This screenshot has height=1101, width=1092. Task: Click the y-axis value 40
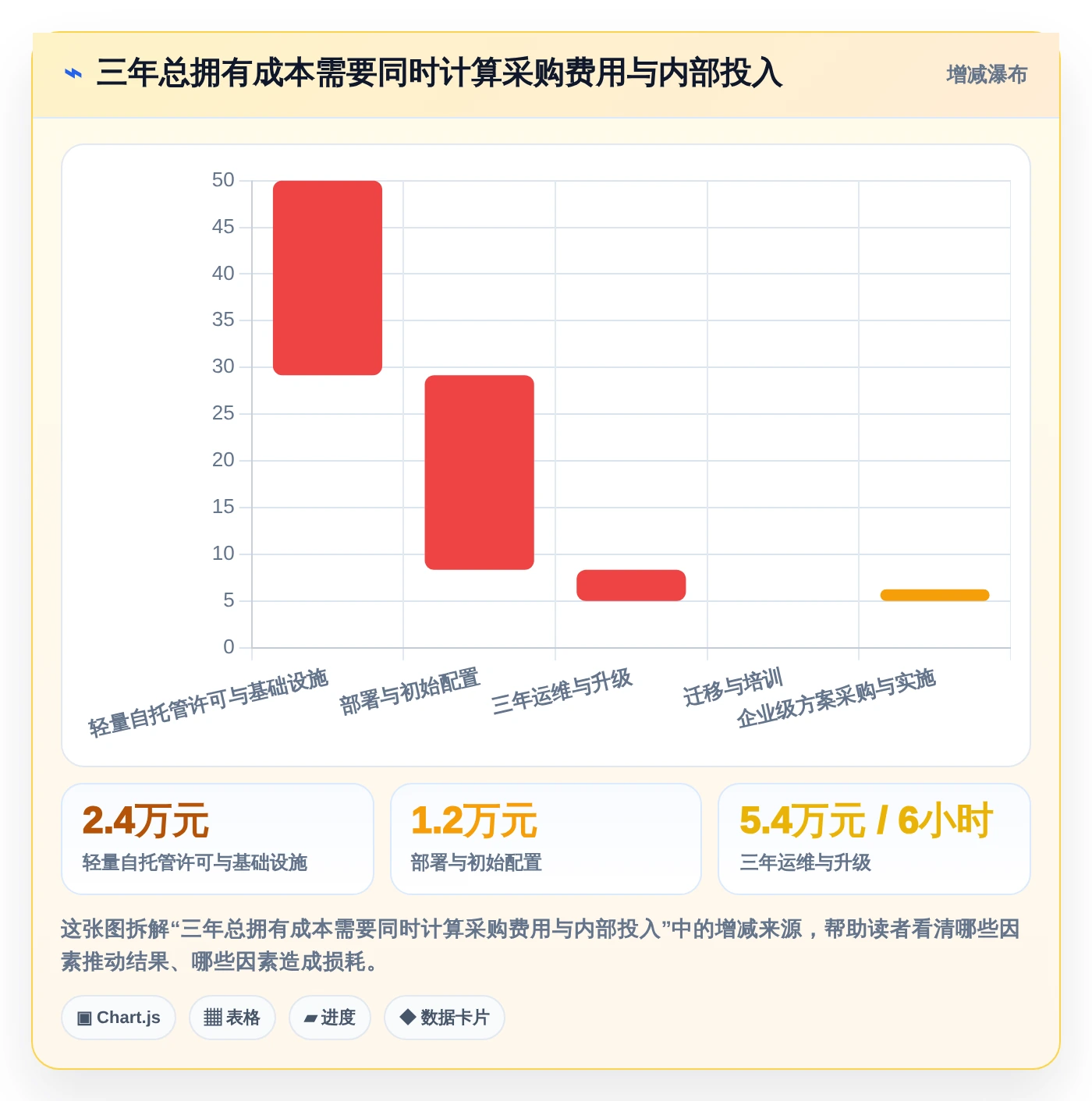click(x=223, y=274)
